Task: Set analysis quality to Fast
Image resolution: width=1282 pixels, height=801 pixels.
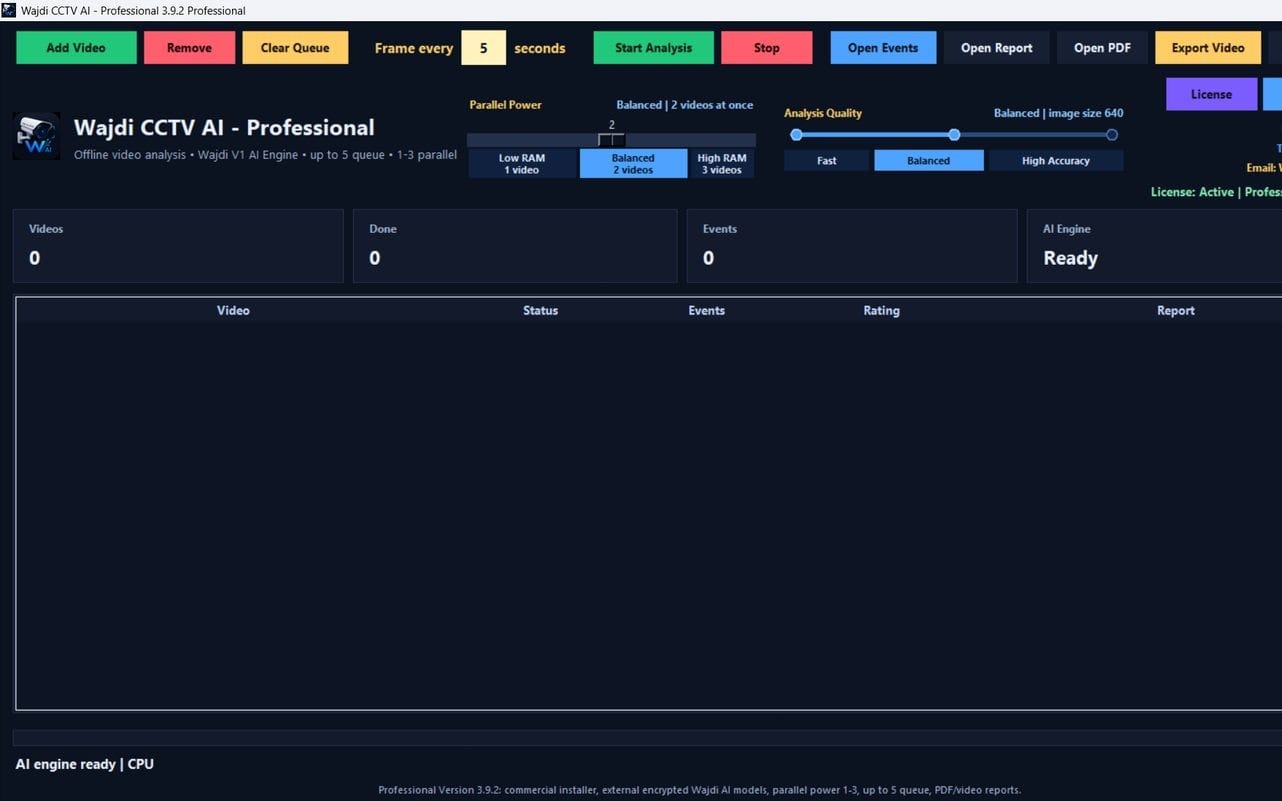Action: click(827, 160)
